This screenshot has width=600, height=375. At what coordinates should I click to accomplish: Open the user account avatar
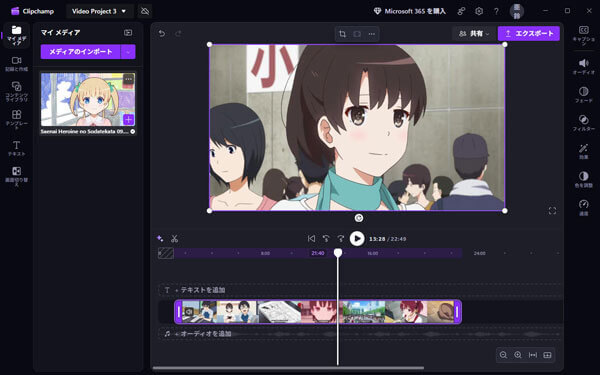517,11
